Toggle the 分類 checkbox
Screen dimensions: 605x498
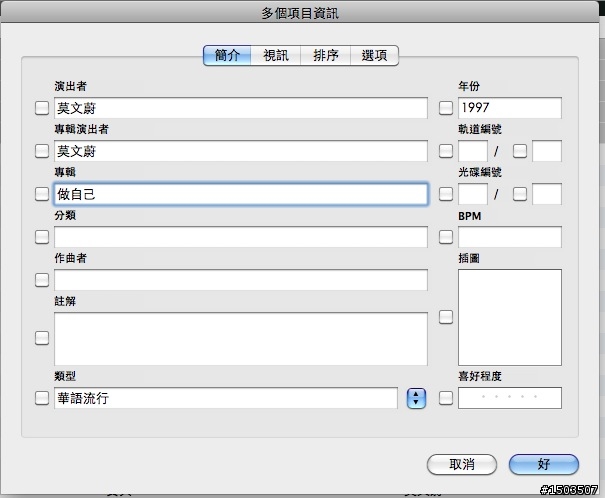[42, 237]
